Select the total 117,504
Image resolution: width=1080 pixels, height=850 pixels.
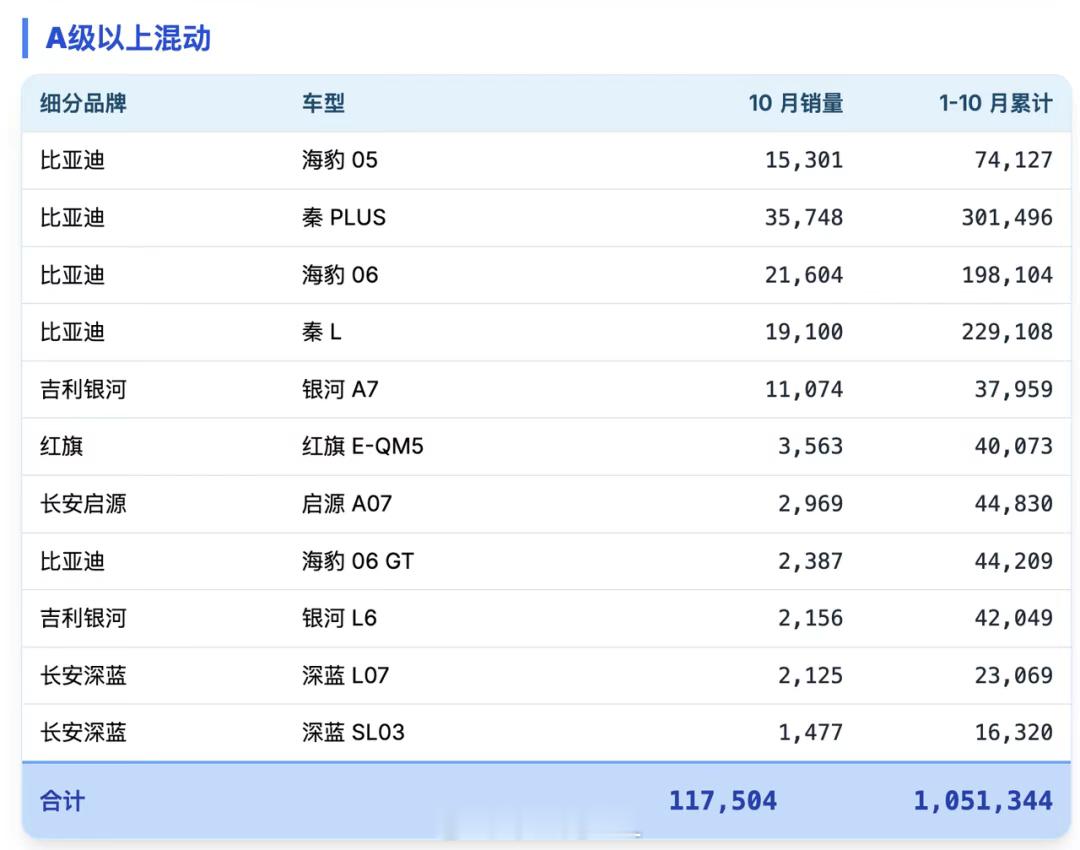[723, 801]
